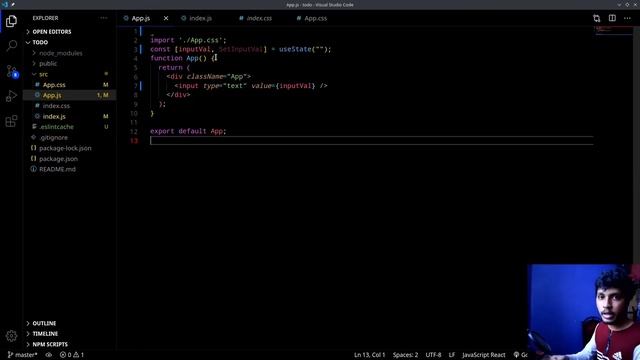Open editor more actions ellipsis

tap(627, 18)
